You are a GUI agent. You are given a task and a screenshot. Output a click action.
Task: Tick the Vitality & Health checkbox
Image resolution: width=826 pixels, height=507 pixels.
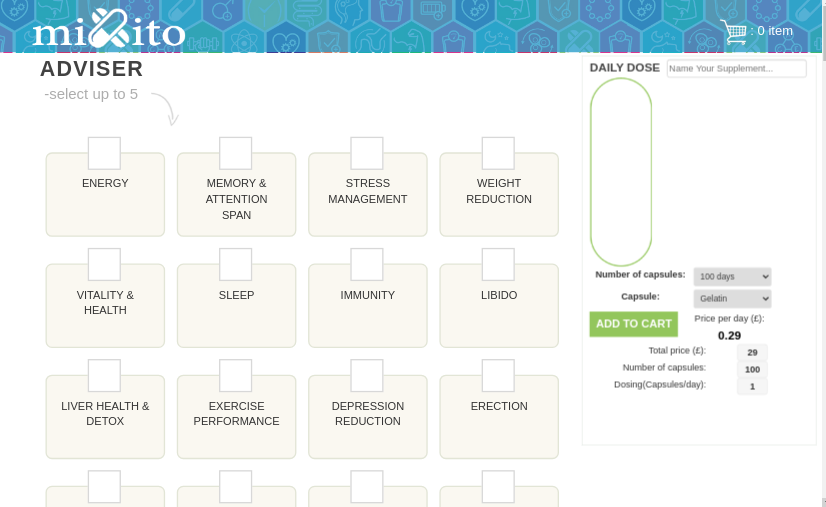tap(104, 264)
